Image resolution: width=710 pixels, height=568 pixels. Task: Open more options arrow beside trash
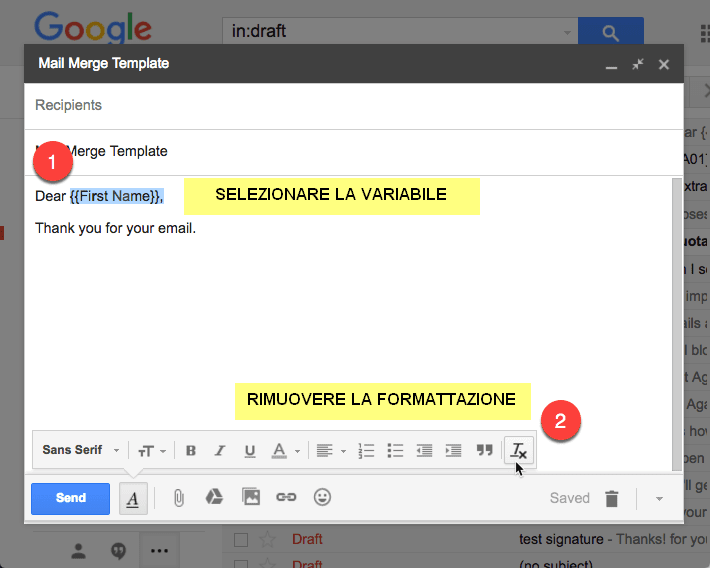[x=659, y=499]
